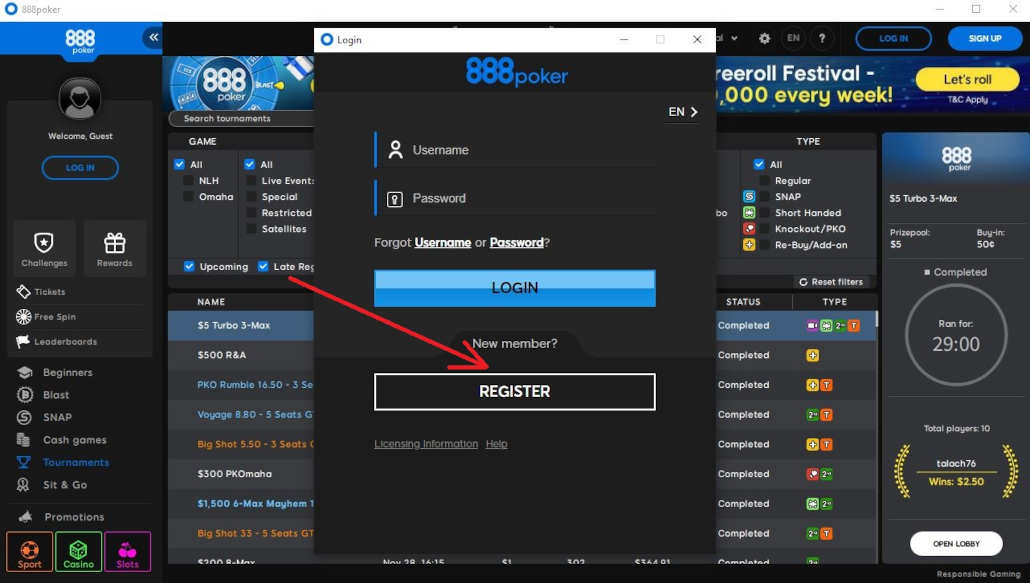The width and height of the screenshot is (1030, 583).
Task: Sort by the STATUS column header
Action: [743, 302]
